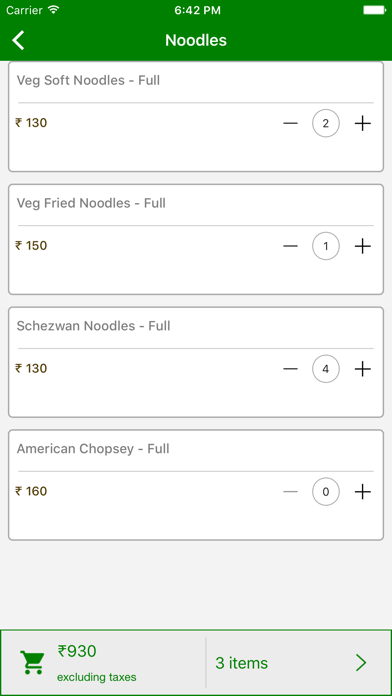Tap Veg Fried Noodles quantity circle showing 1
This screenshot has width=392, height=696.
click(x=326, y=246)
